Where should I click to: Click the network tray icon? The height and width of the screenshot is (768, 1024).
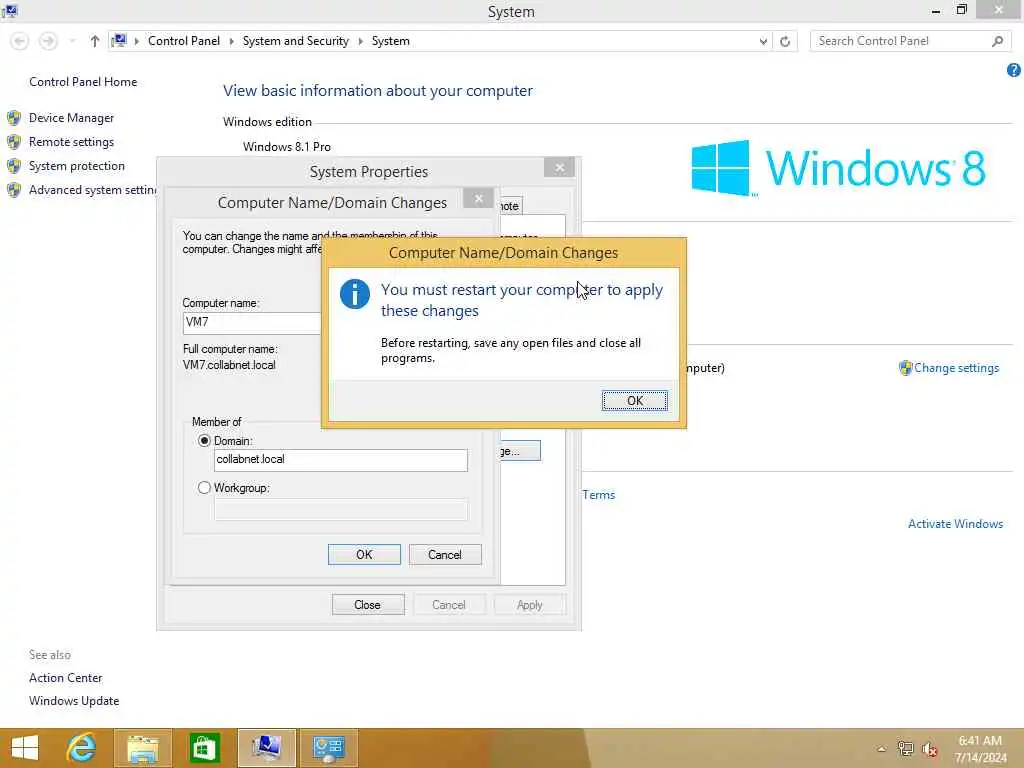pos(905,749)
